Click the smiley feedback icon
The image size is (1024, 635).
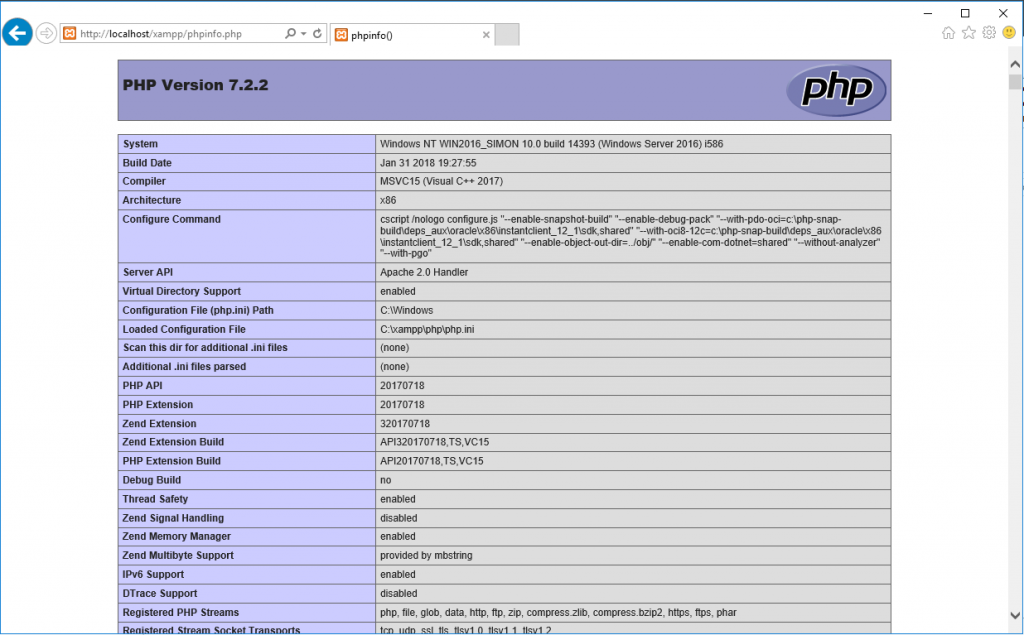[x=1009, y=33]
